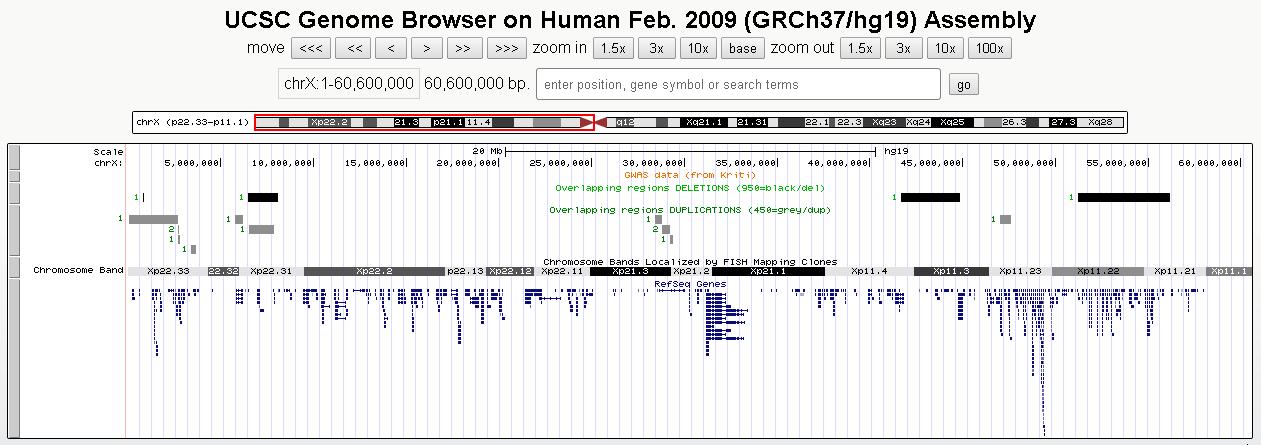
Task: Move view far right with >>> button
Action: [506, 48]
